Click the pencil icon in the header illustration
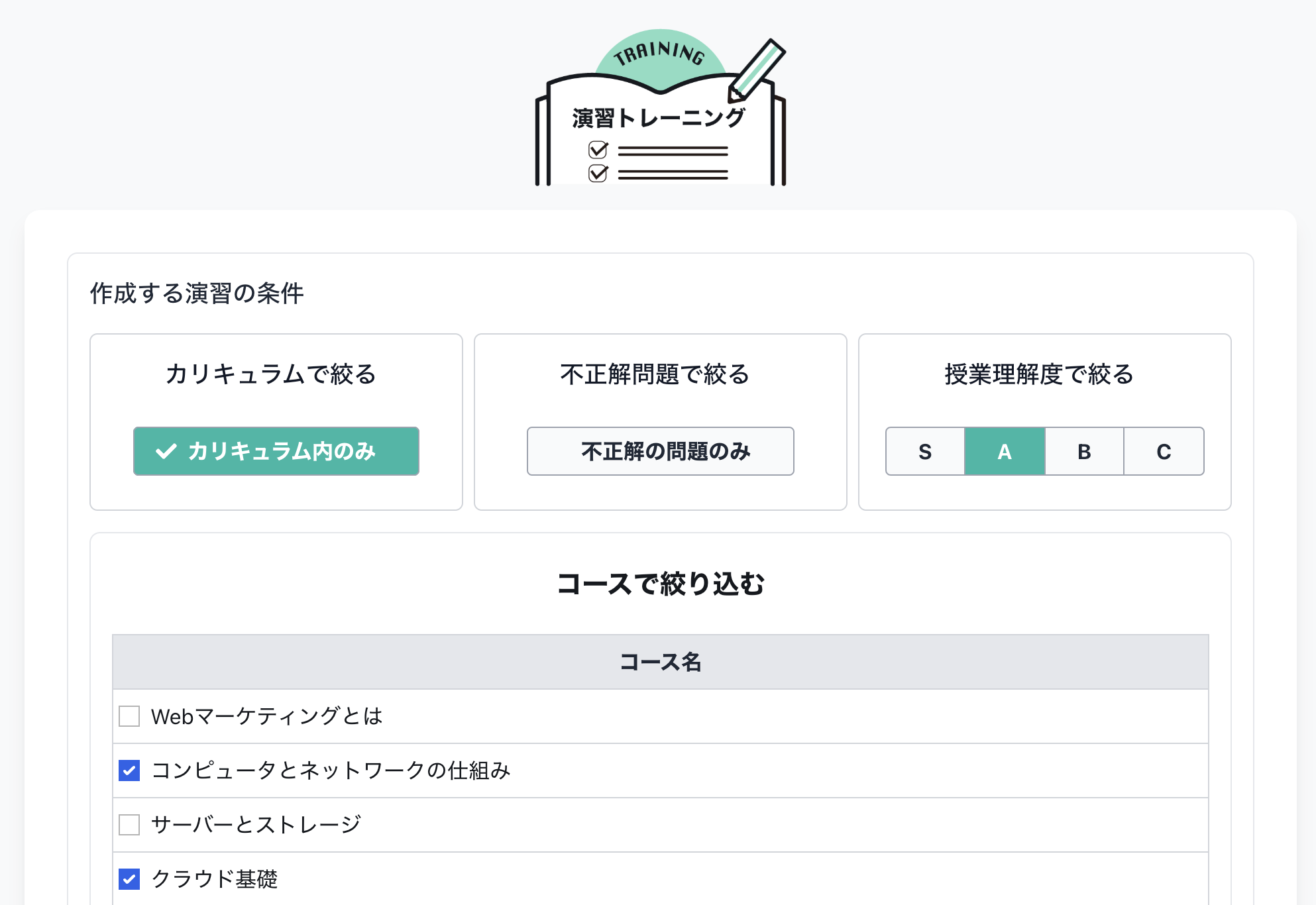 pyautogui.click(x=755, y=70)
